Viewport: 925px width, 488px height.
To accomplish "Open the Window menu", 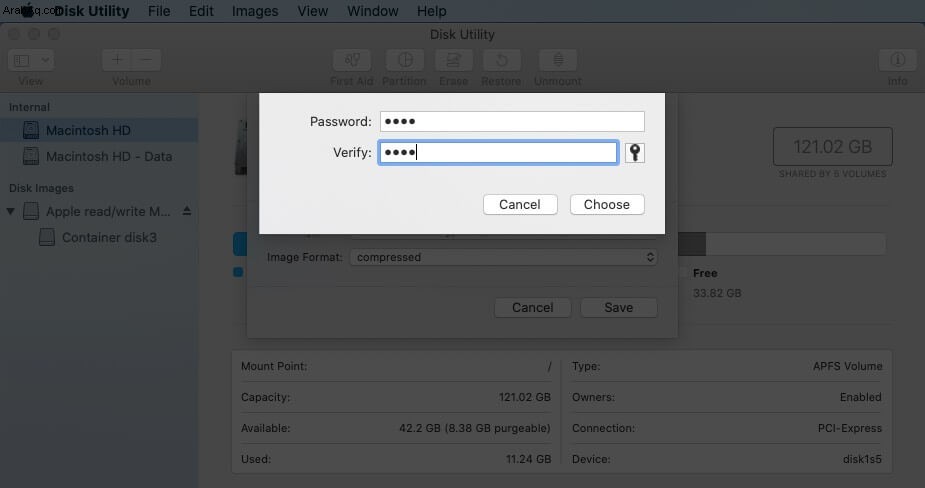I will click(373, 11).
